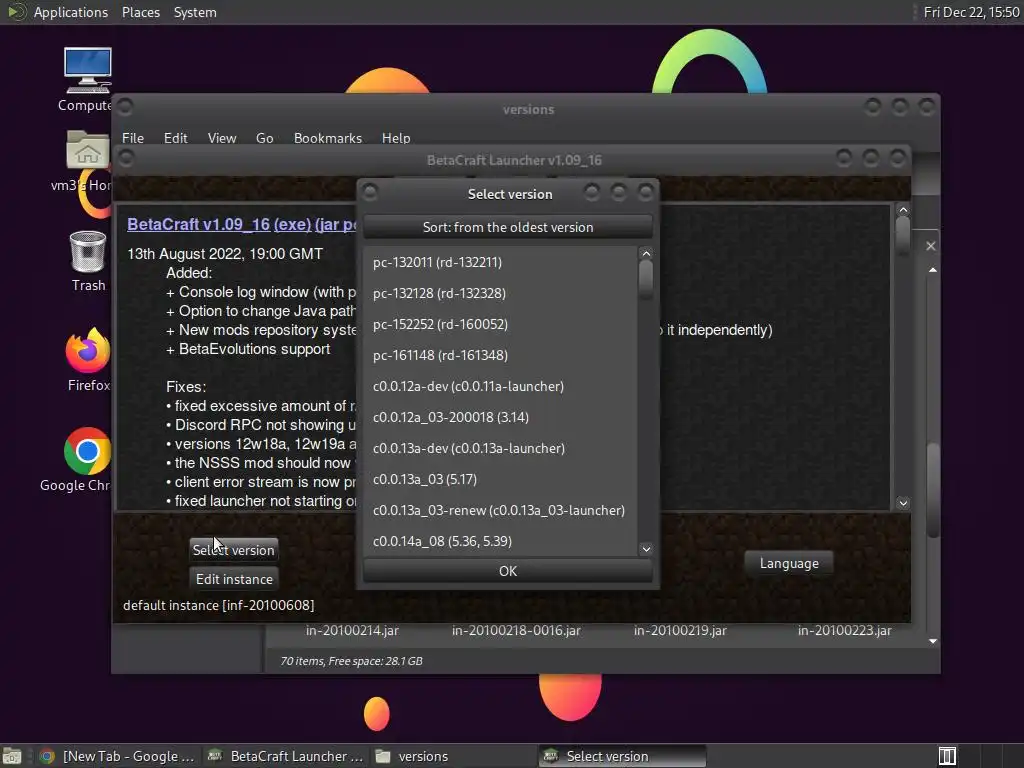Click the Applications menu logo icon
This screenshot has height=768, width=1024.
click(16, 12)
